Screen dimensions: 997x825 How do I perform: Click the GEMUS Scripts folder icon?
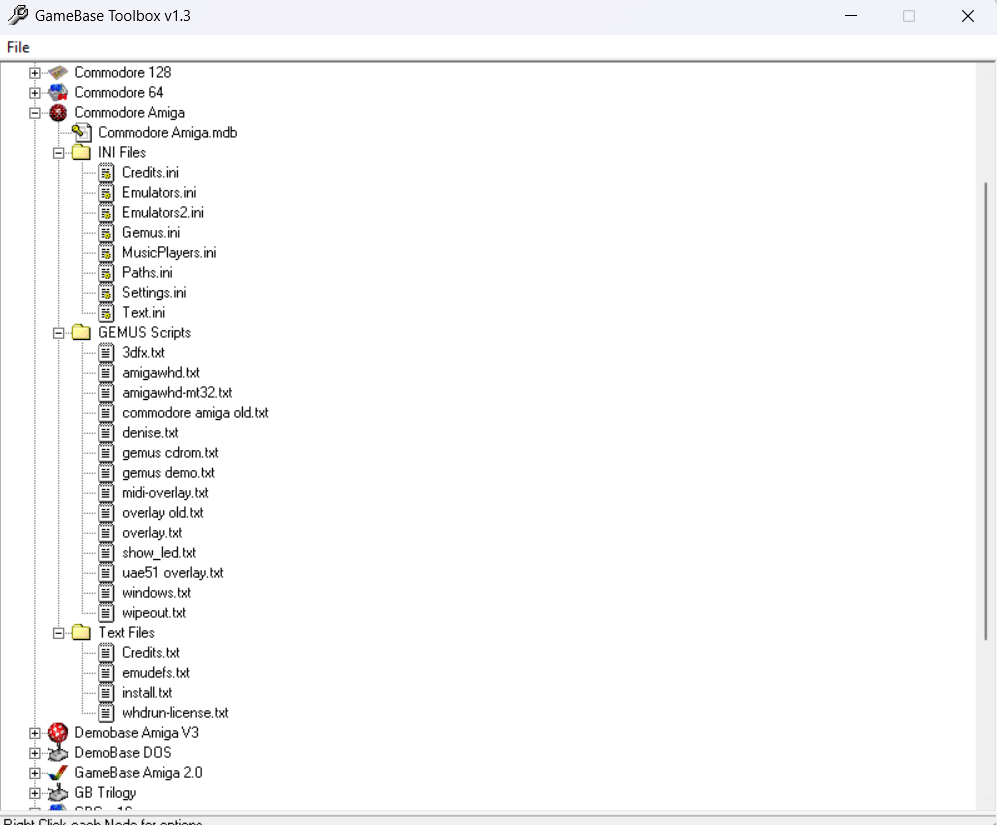[x=81, y=333]
